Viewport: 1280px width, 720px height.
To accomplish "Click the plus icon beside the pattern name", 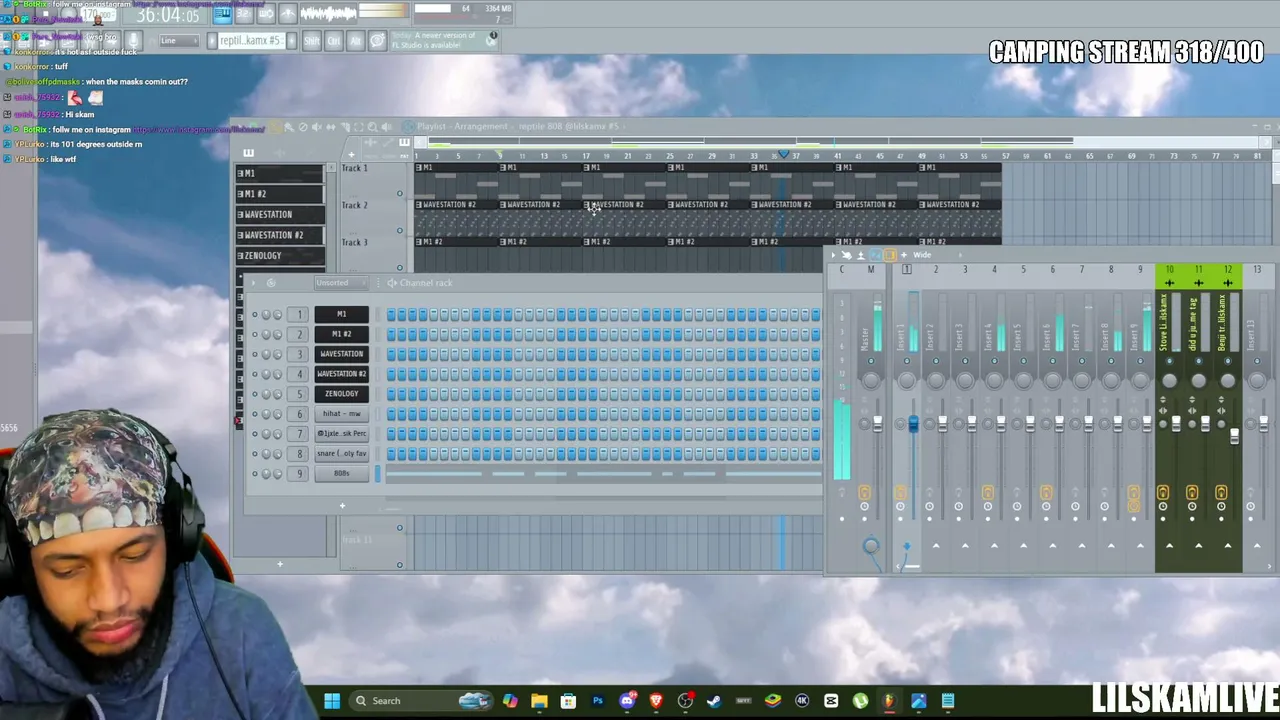I will 289,40.
